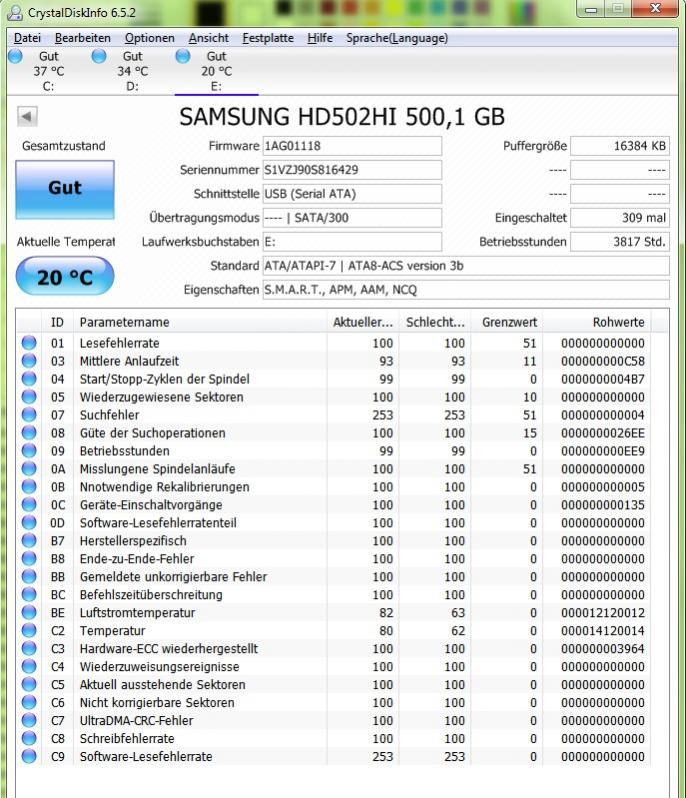Click the blue Gut health status button
The height and width of the screenshot is (798, 686).
[x=65, y=189]
